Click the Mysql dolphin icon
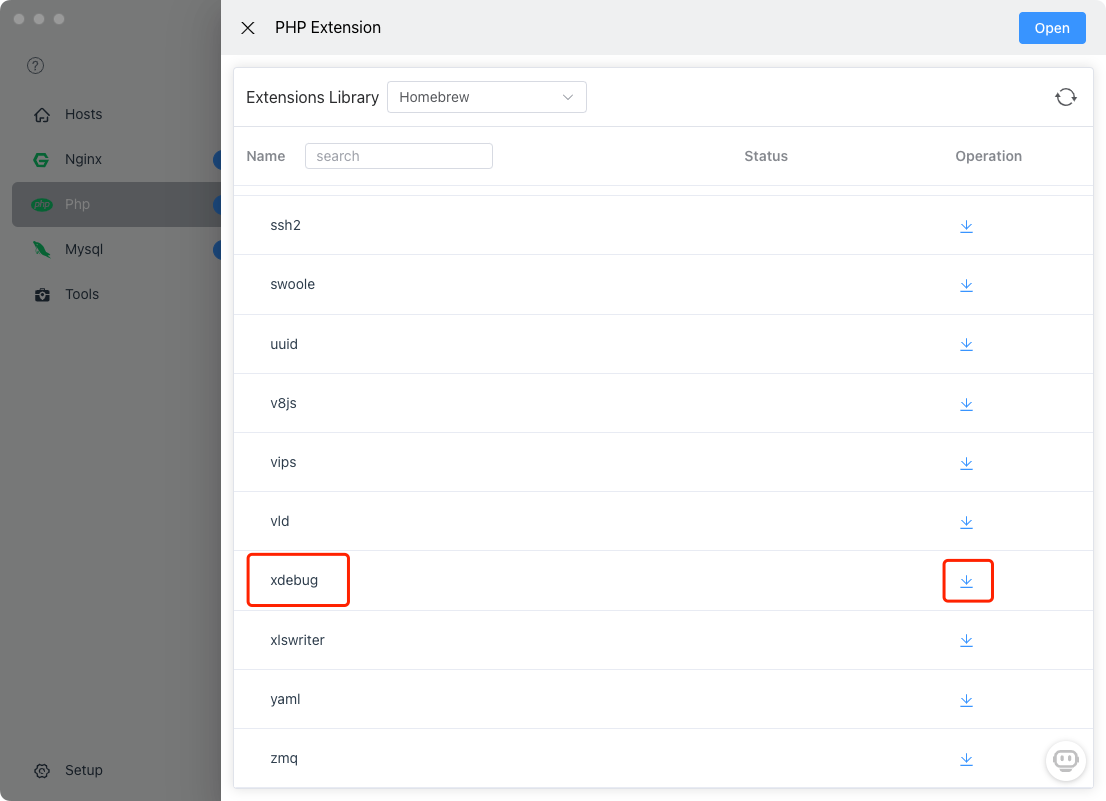The image size is (1106, 801). coord(42,250)
